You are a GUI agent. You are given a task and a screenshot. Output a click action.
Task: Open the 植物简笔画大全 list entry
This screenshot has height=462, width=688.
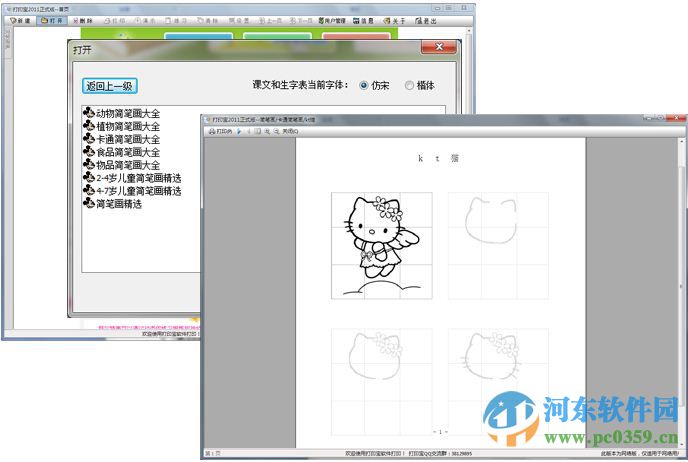click(x=122, y=126)
